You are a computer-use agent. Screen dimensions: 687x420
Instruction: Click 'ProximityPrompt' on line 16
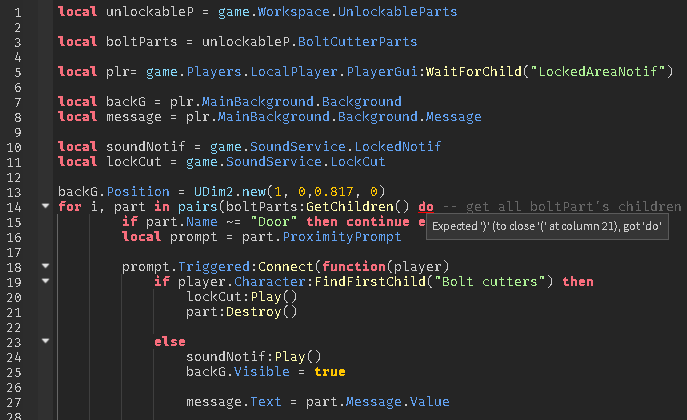coord(342,236)
